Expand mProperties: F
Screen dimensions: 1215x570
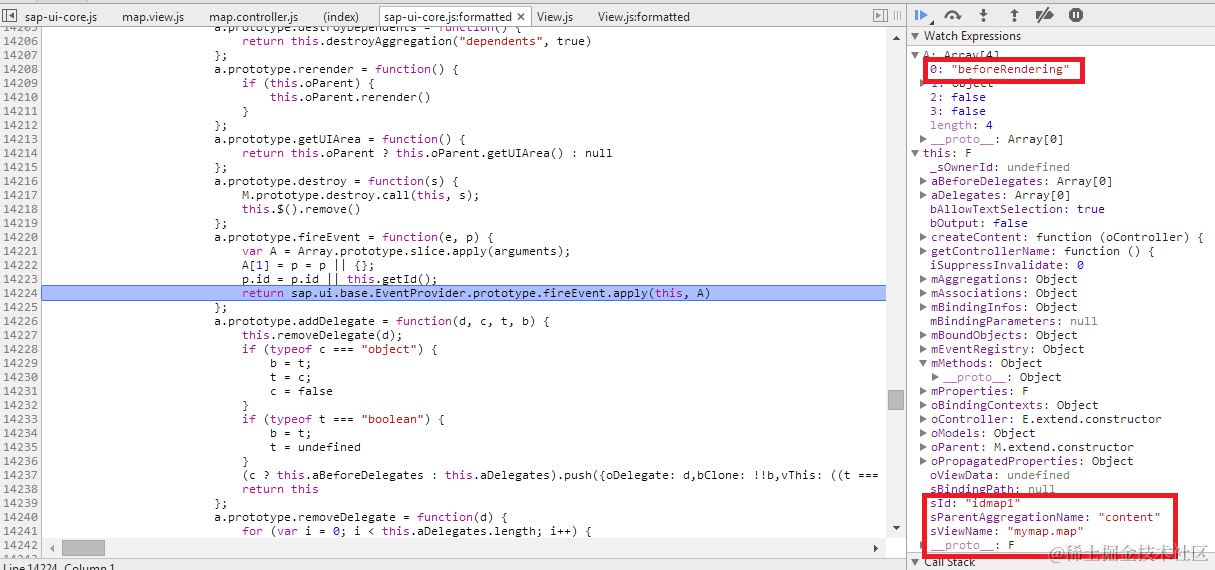(923, 391)
